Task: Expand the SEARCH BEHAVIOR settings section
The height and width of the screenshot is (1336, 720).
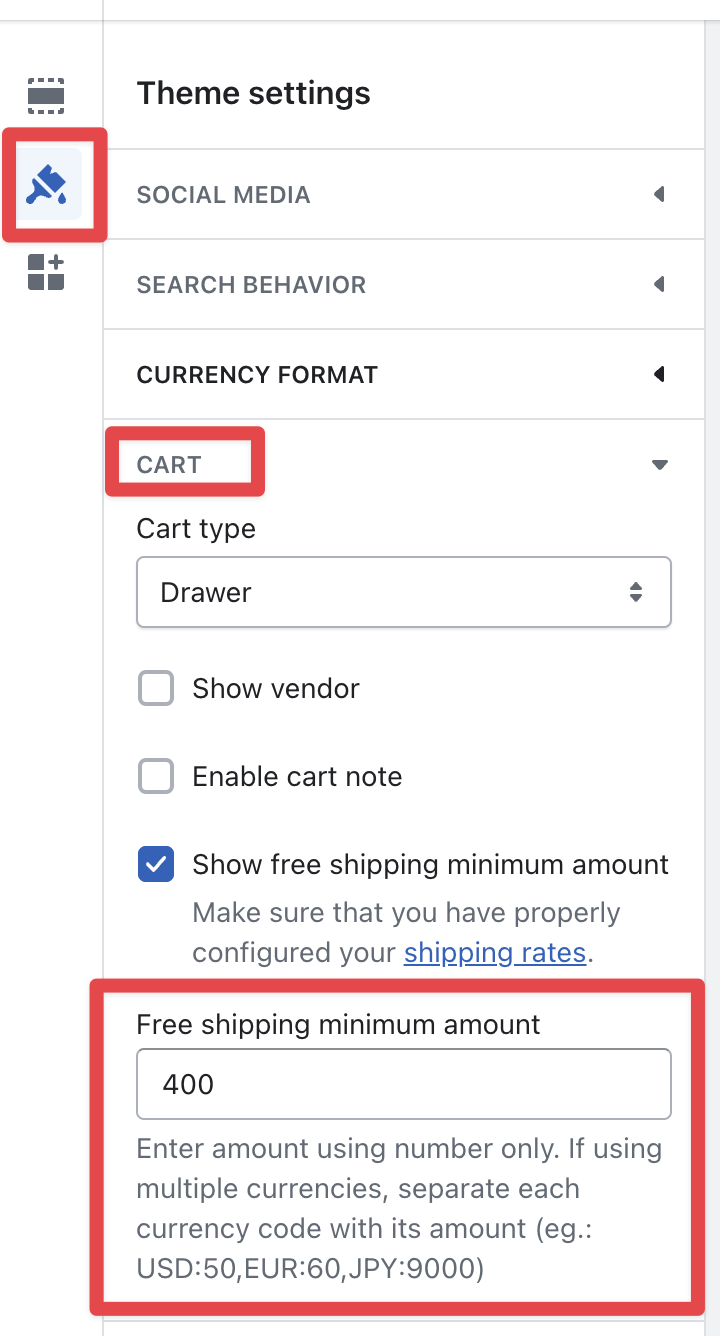Action: pyautogui.click(x=251, y=285)
